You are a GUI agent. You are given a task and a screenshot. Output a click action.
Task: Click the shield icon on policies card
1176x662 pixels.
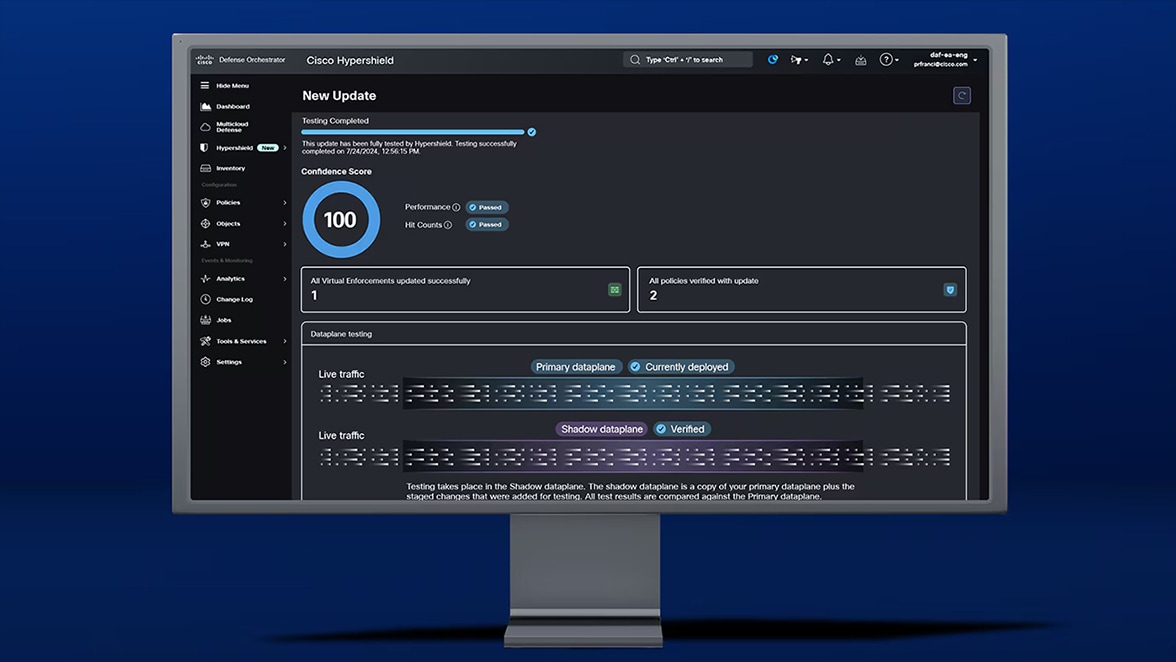click(950, 289)
